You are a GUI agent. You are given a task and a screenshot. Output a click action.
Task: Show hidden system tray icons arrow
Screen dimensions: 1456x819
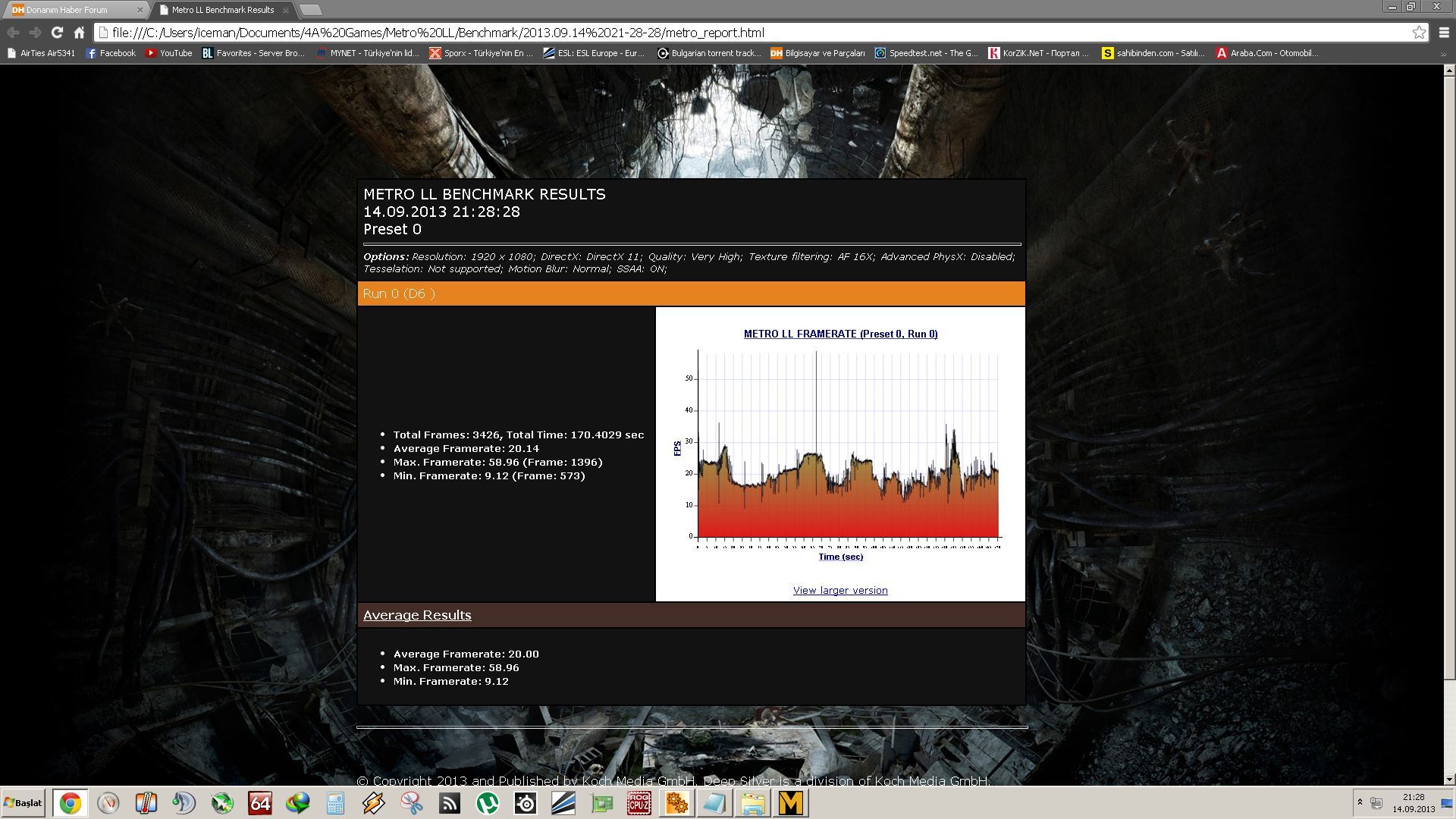(x=1360, y=802)
